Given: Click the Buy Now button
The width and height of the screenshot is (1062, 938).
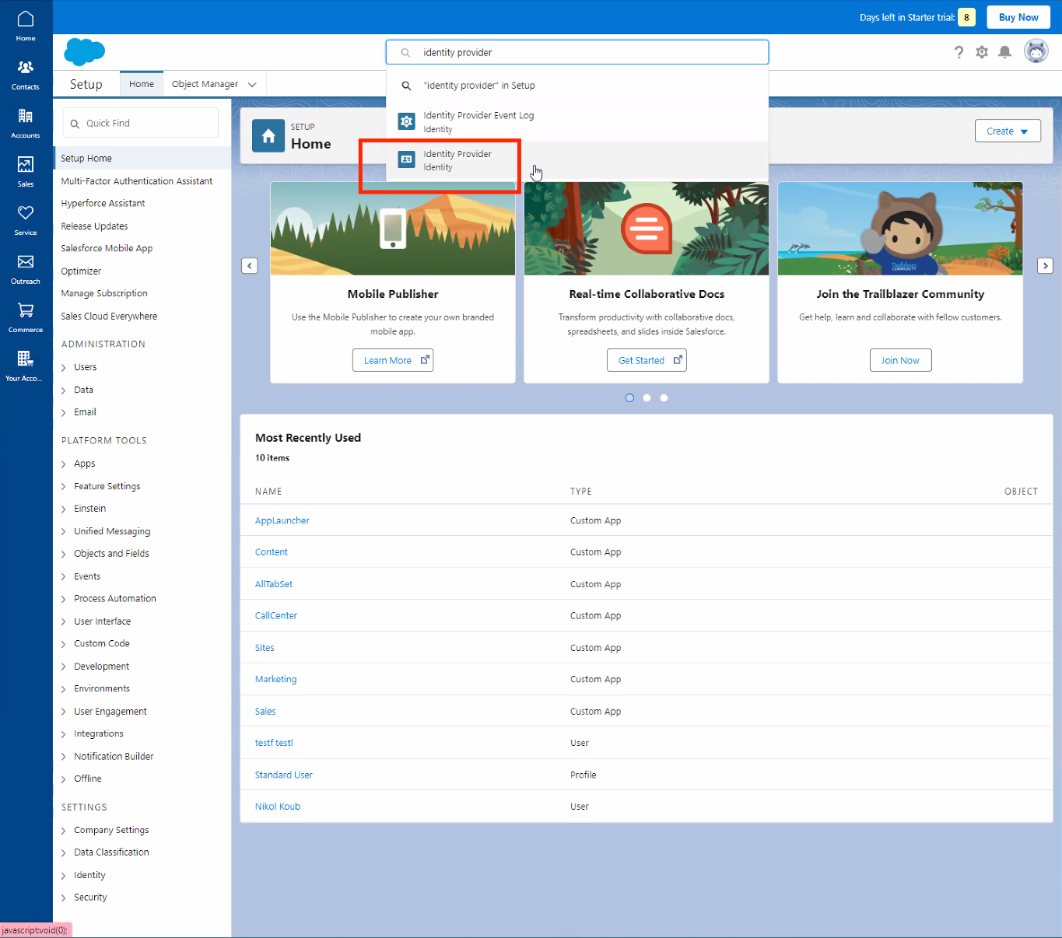Looking at the screenshot, I should tap(1018, 17).
